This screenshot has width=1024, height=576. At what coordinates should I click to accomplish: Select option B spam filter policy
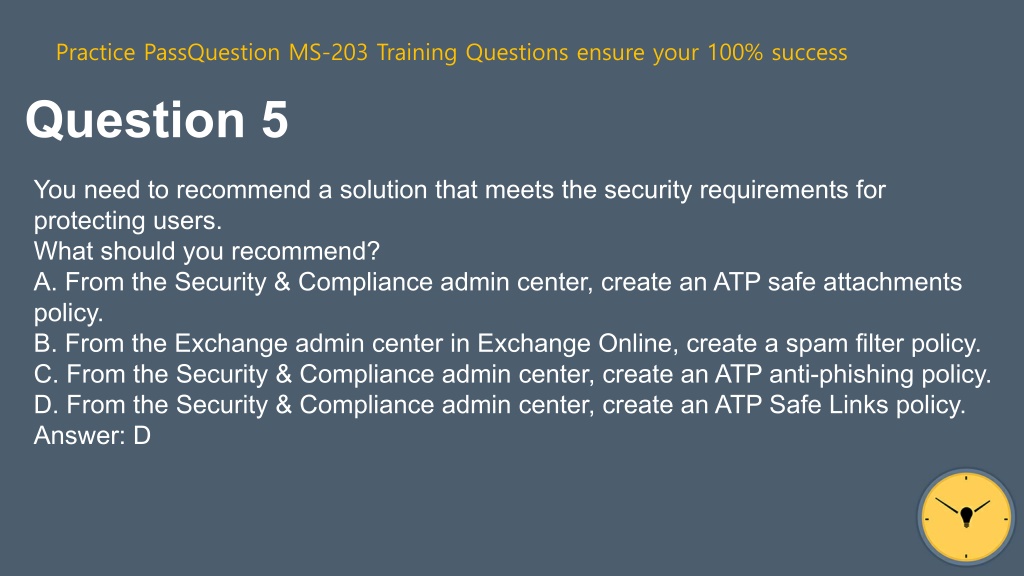pos(507,343)
